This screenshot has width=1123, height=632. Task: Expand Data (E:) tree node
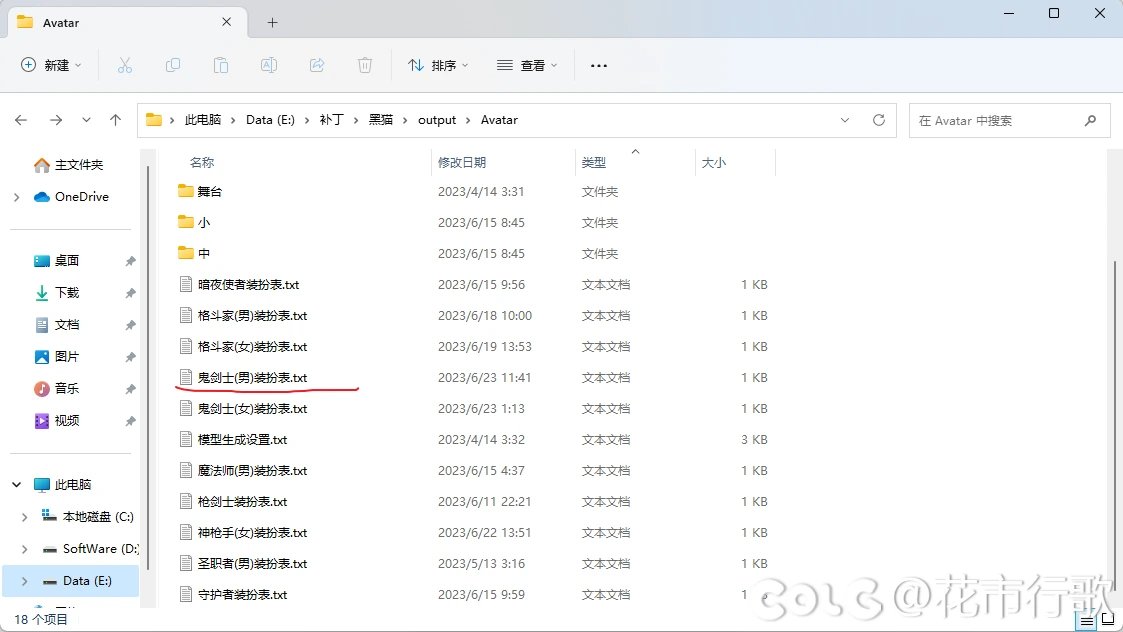(25, 581)
